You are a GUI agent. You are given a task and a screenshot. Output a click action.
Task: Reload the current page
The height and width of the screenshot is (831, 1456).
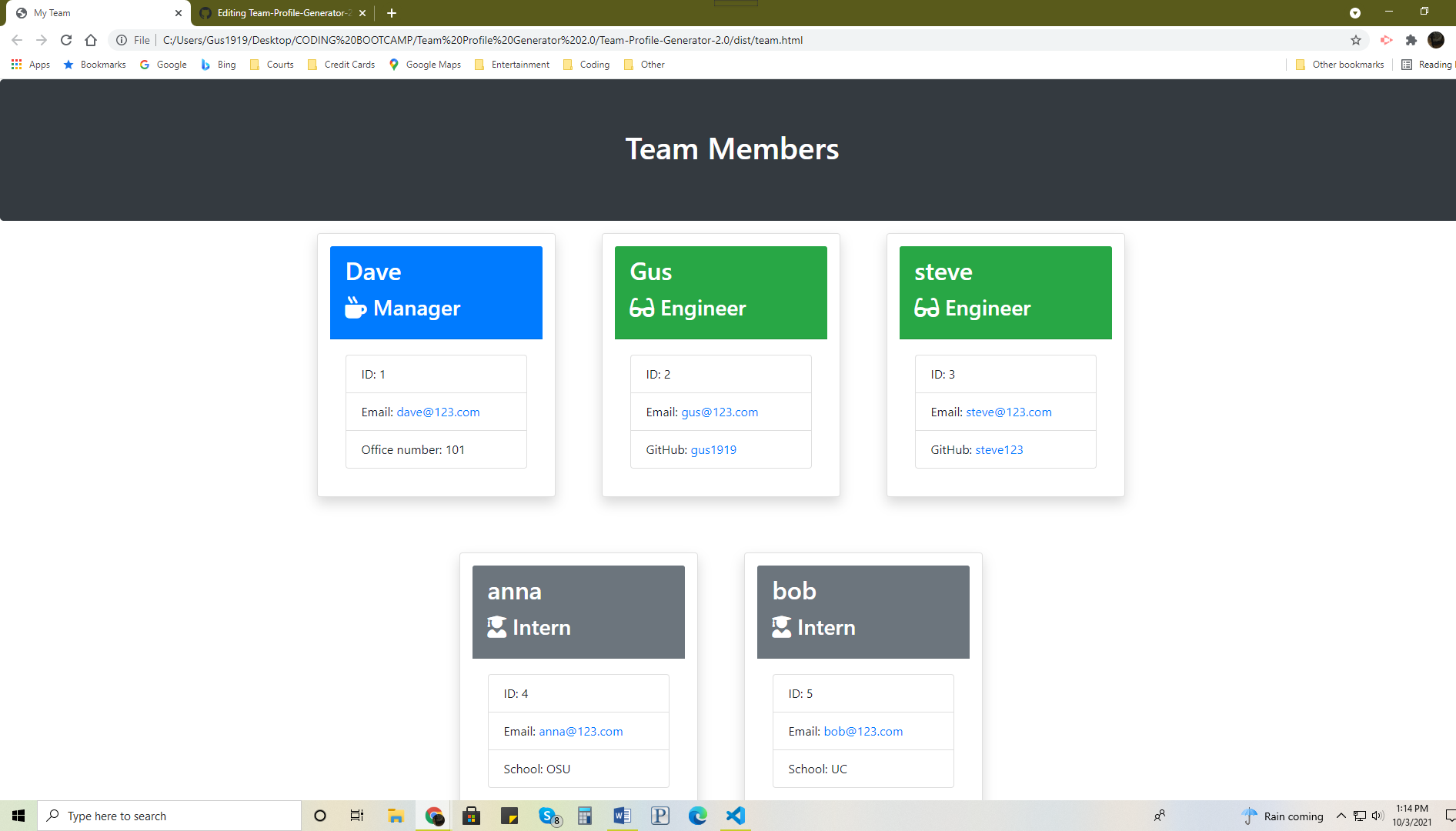[65, 40]
